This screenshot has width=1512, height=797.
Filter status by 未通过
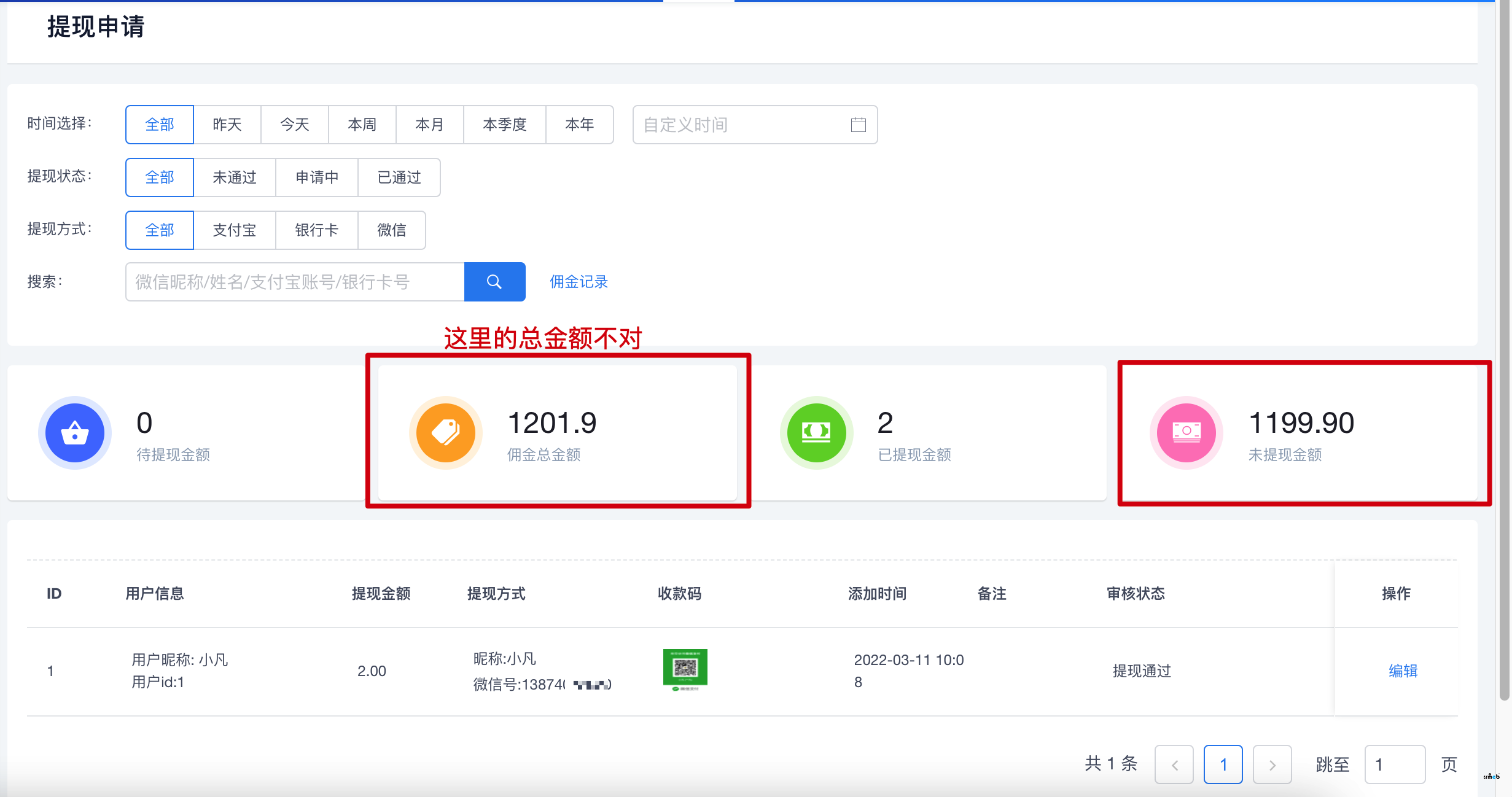pyautogui.click(x=235, y=177)
